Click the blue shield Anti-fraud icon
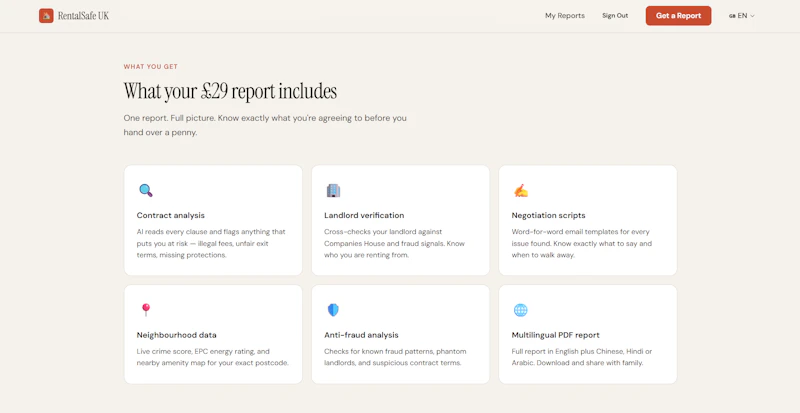Screen dimensions: 800x413 [x=333, y=310]
